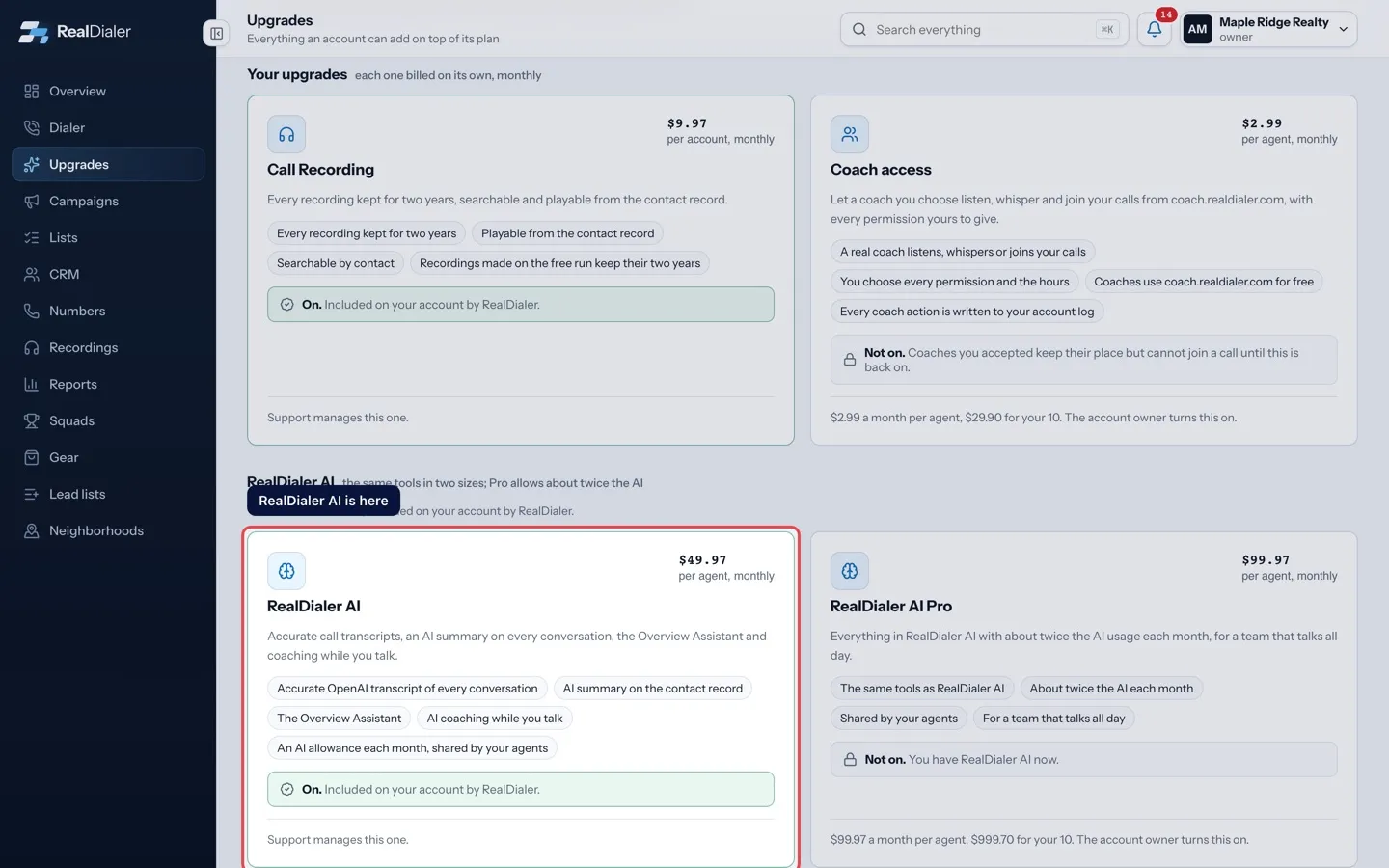Viewport: 1389px width, 868px height.
Task: Select 'The Overview Assistant' tag
Action: [340, 719]
